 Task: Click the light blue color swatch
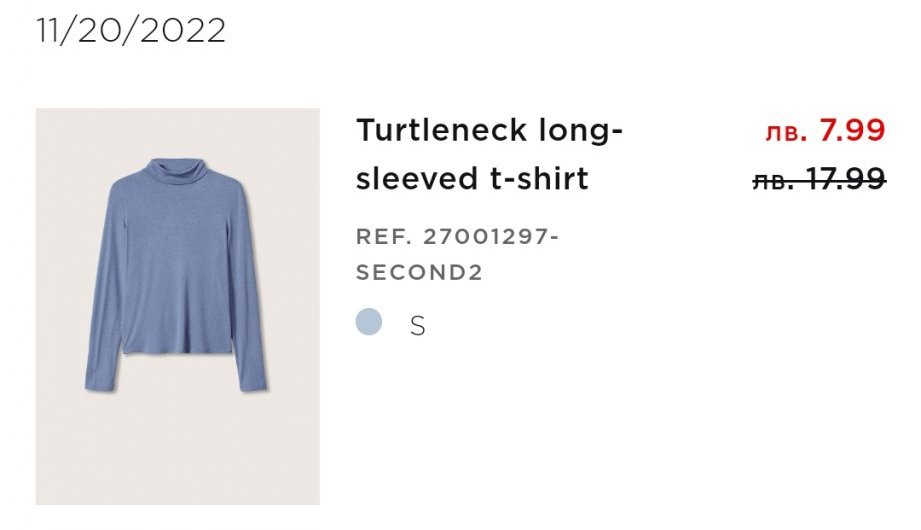(x=369, y=322)
